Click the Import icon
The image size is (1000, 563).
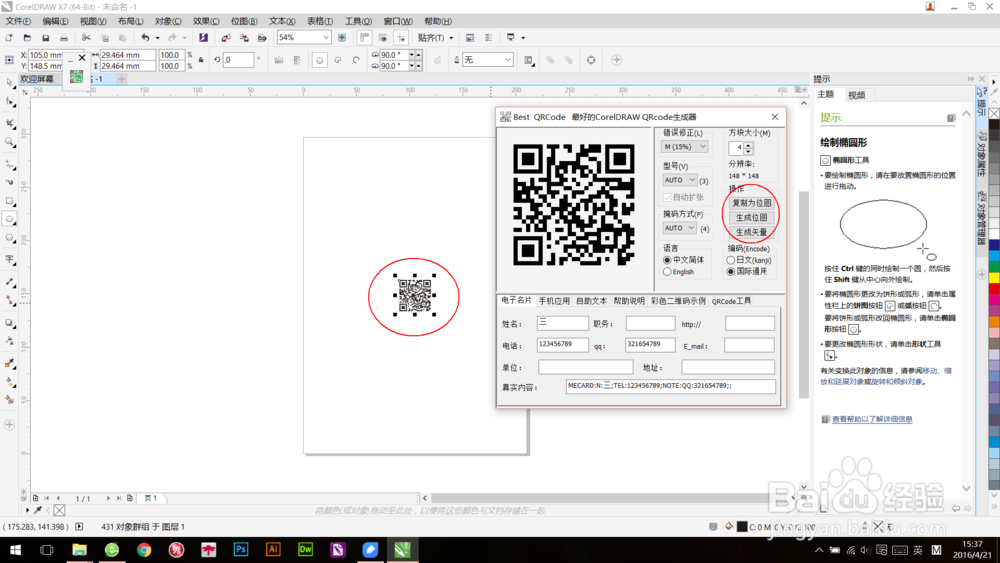(x=226, y=38)
